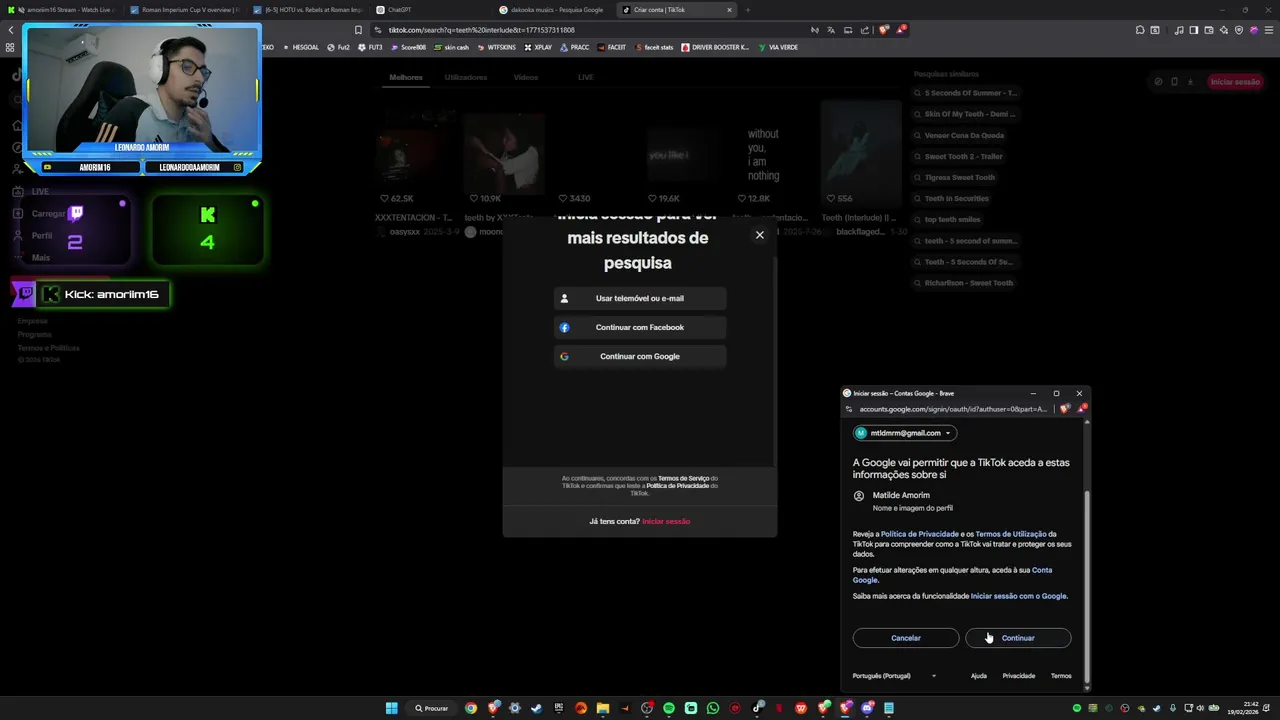Open Epic Games from taskbar
The width and height of the screenshot is (1280, 720).
point(559,708)
